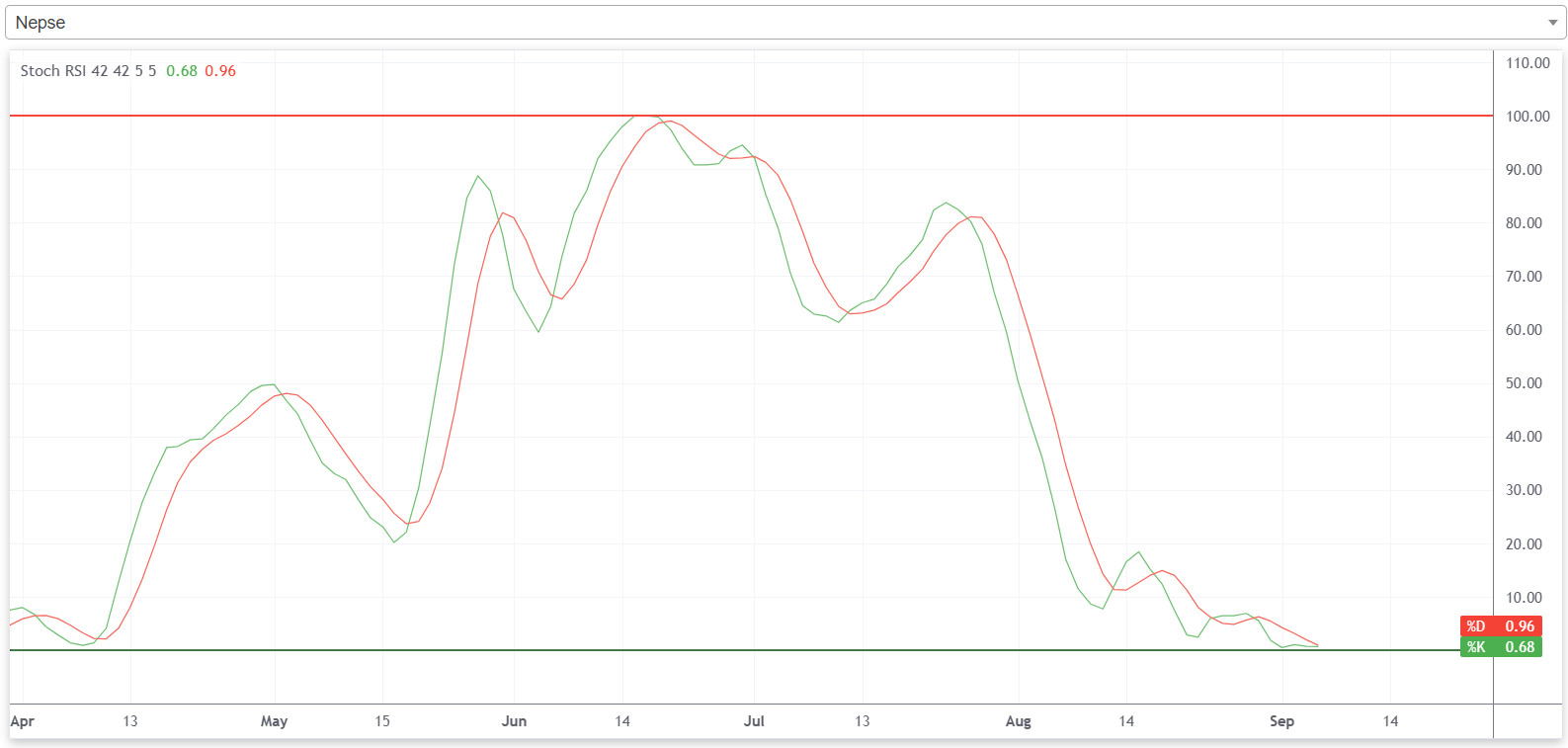Screen dimensions: 1568x748
Task: Click the 100.00 price scale label
Action: point(1527,117)
